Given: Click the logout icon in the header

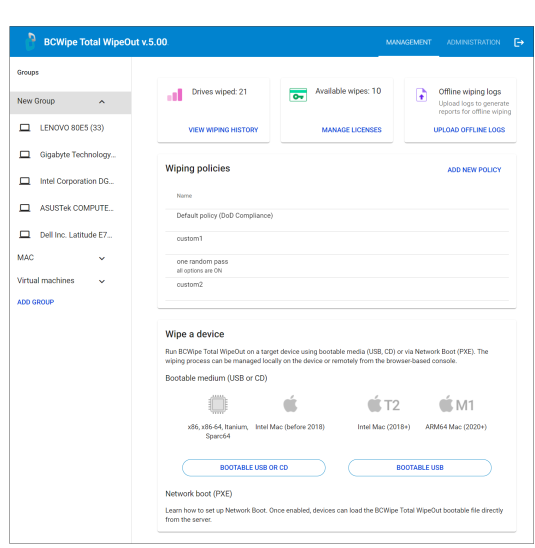Looking at the screenshot, I should (x=519, y=42).
